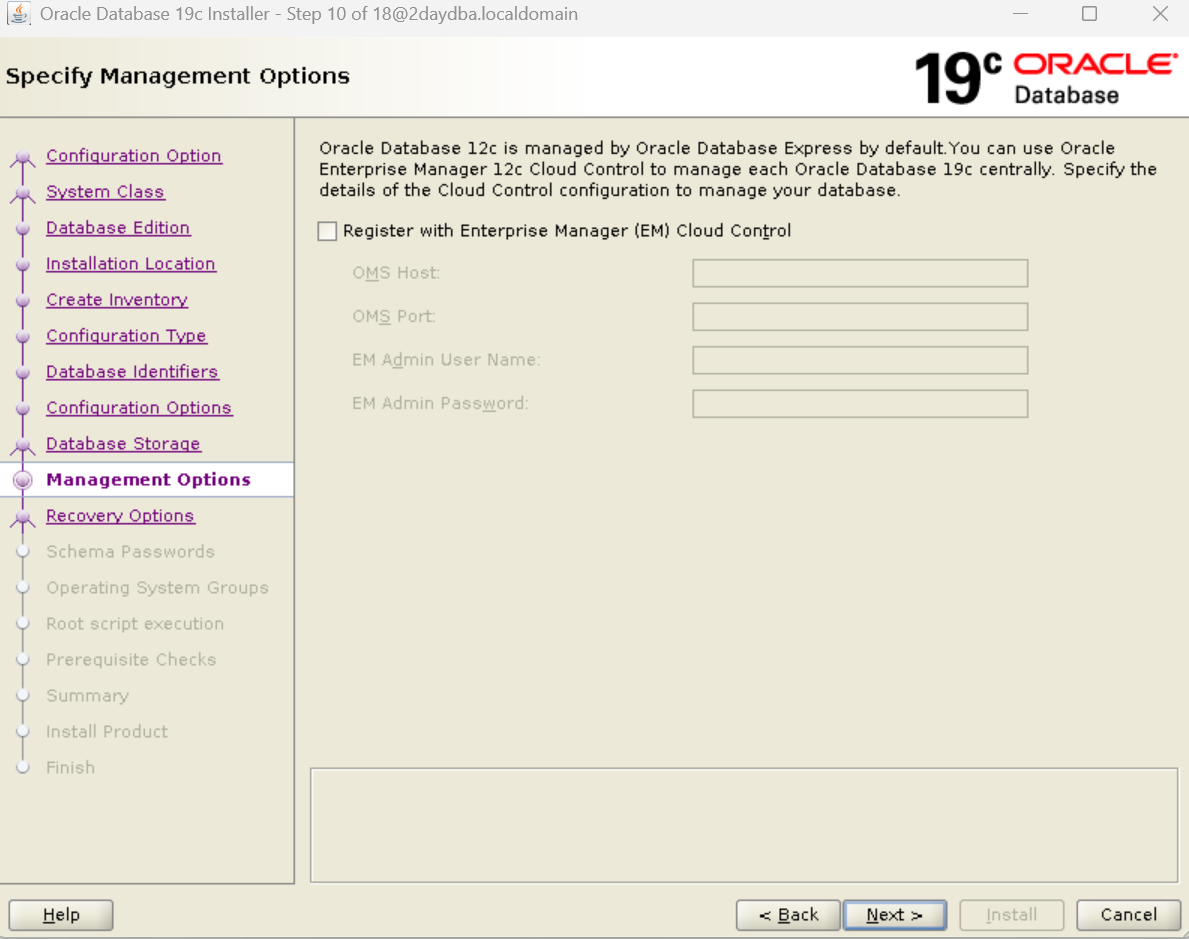1189x939 pixels.
Task: Click the Management Options step bullet icon
Action: click(x=23, y=480)
